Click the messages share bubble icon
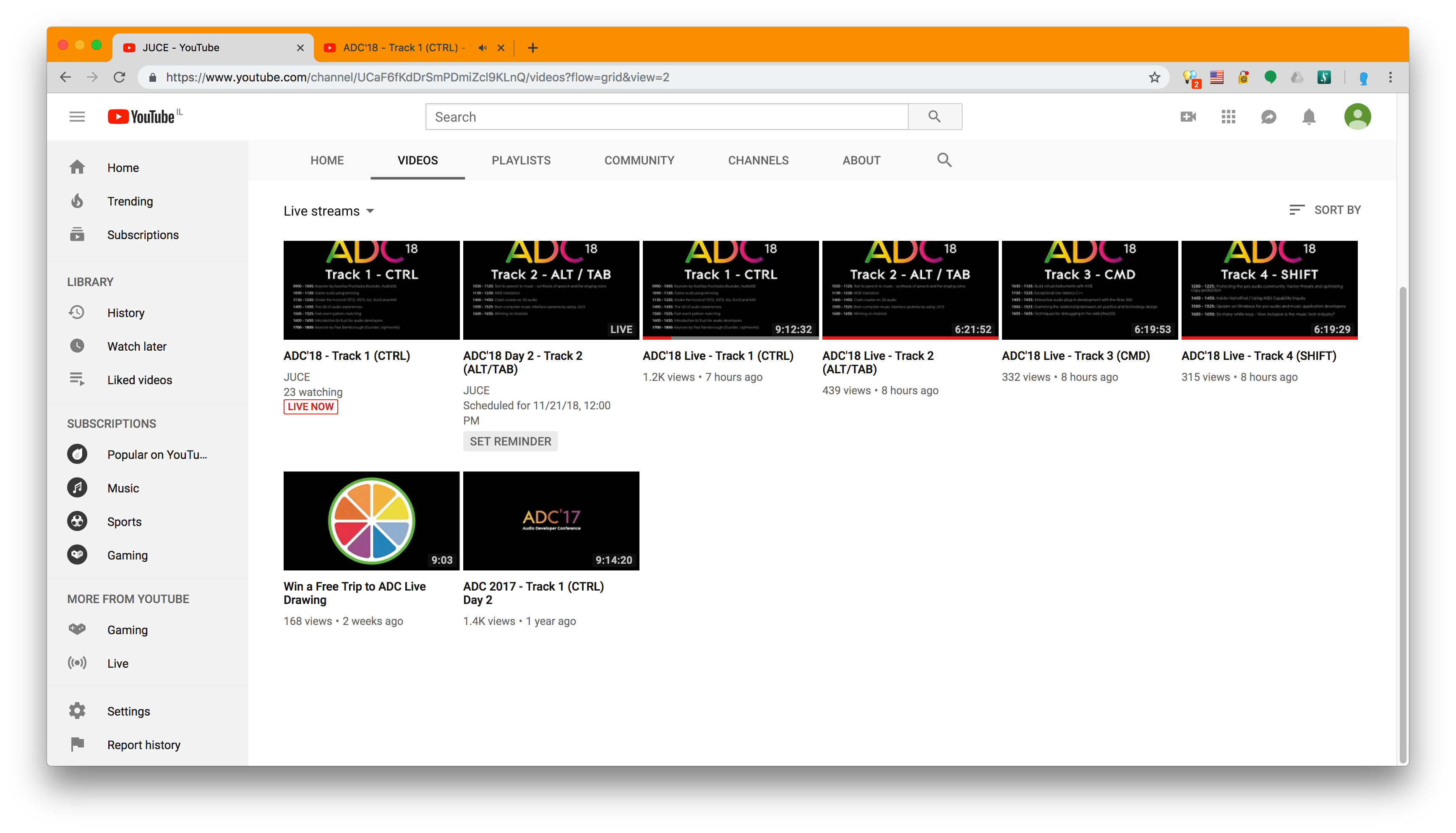Image resolution: width=1456 pixels, height=833 pixels. pyautogui.click(x=1268, y=117)
